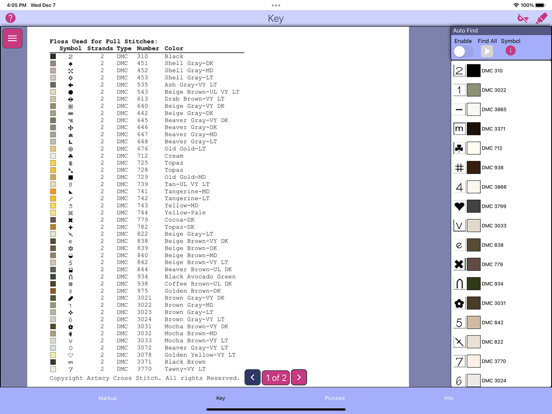Viewport: 552px width, 414px height.
Task: Click 'Mocha Brown-MD' color name
Action: [191, 333]
